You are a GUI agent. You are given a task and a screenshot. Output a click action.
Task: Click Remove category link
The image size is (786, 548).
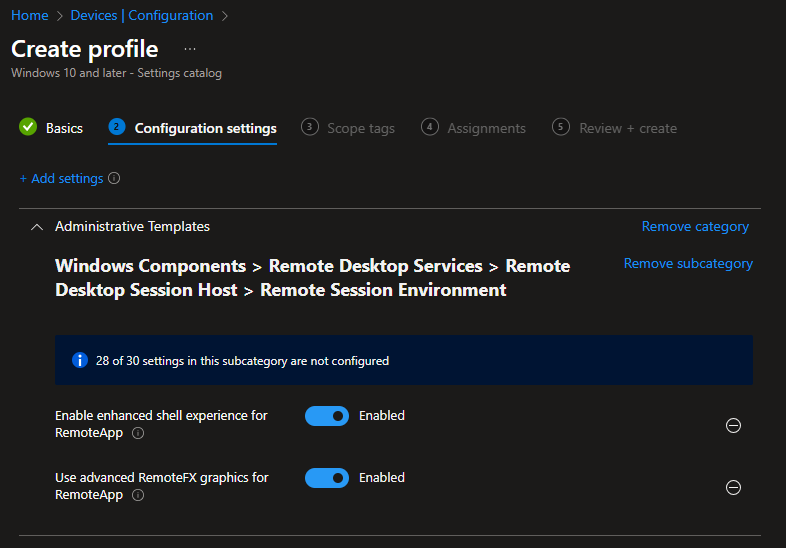(x=695, y=227)
